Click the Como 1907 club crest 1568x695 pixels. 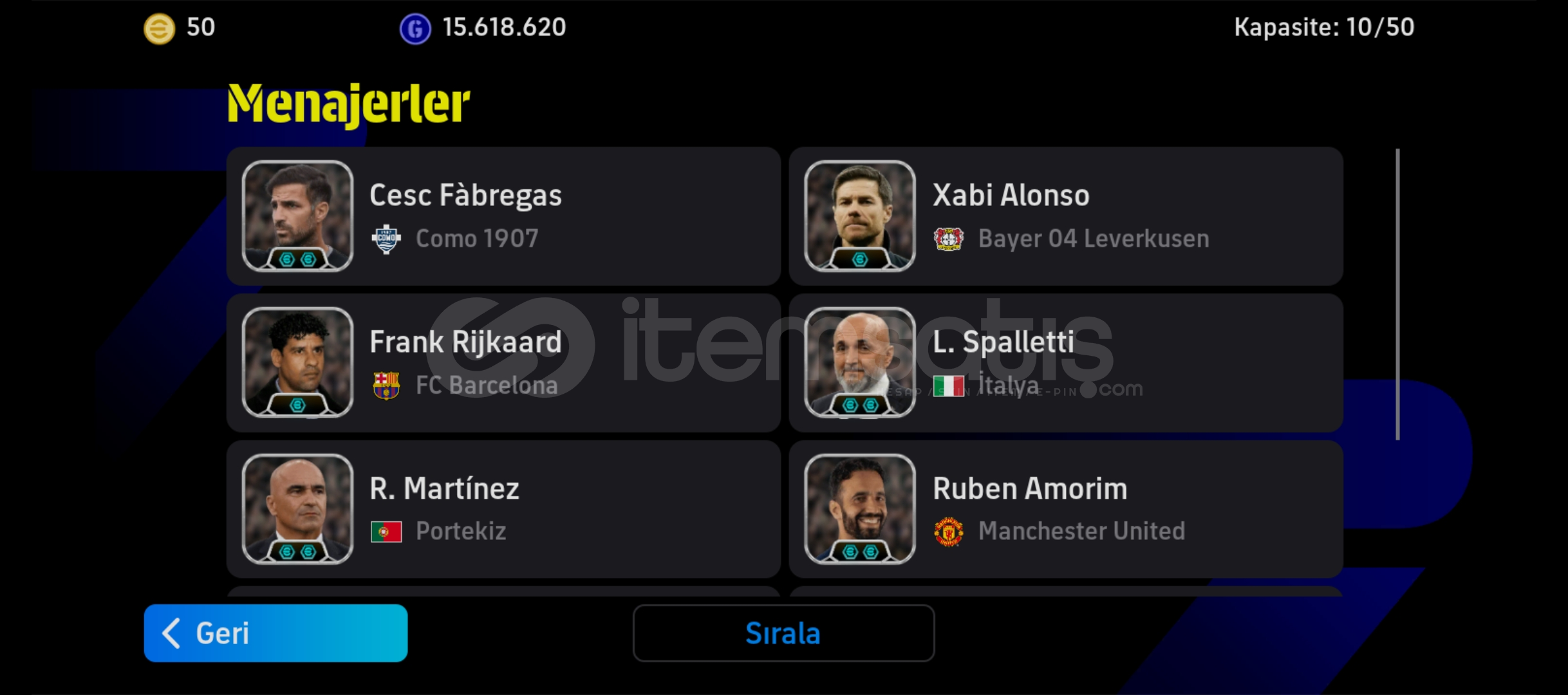coord(386,239)
